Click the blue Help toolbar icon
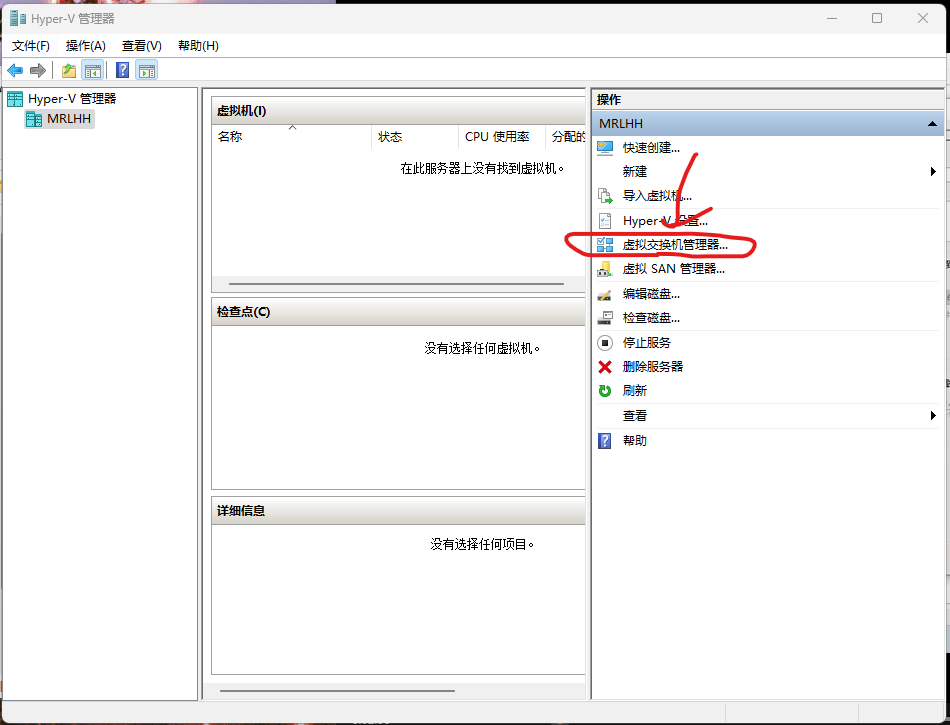 pos(122,71)
